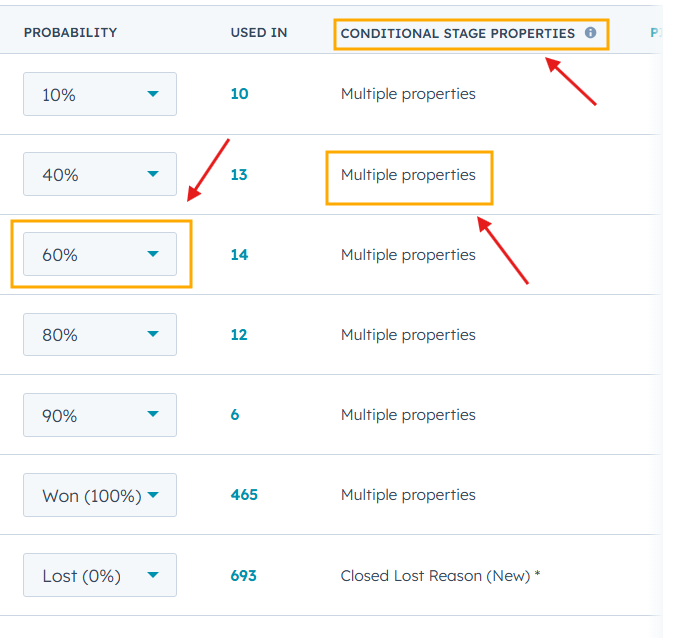Click Multiple properties in the 40% row
Screen dimensions: 679x638
coord(408,175)
